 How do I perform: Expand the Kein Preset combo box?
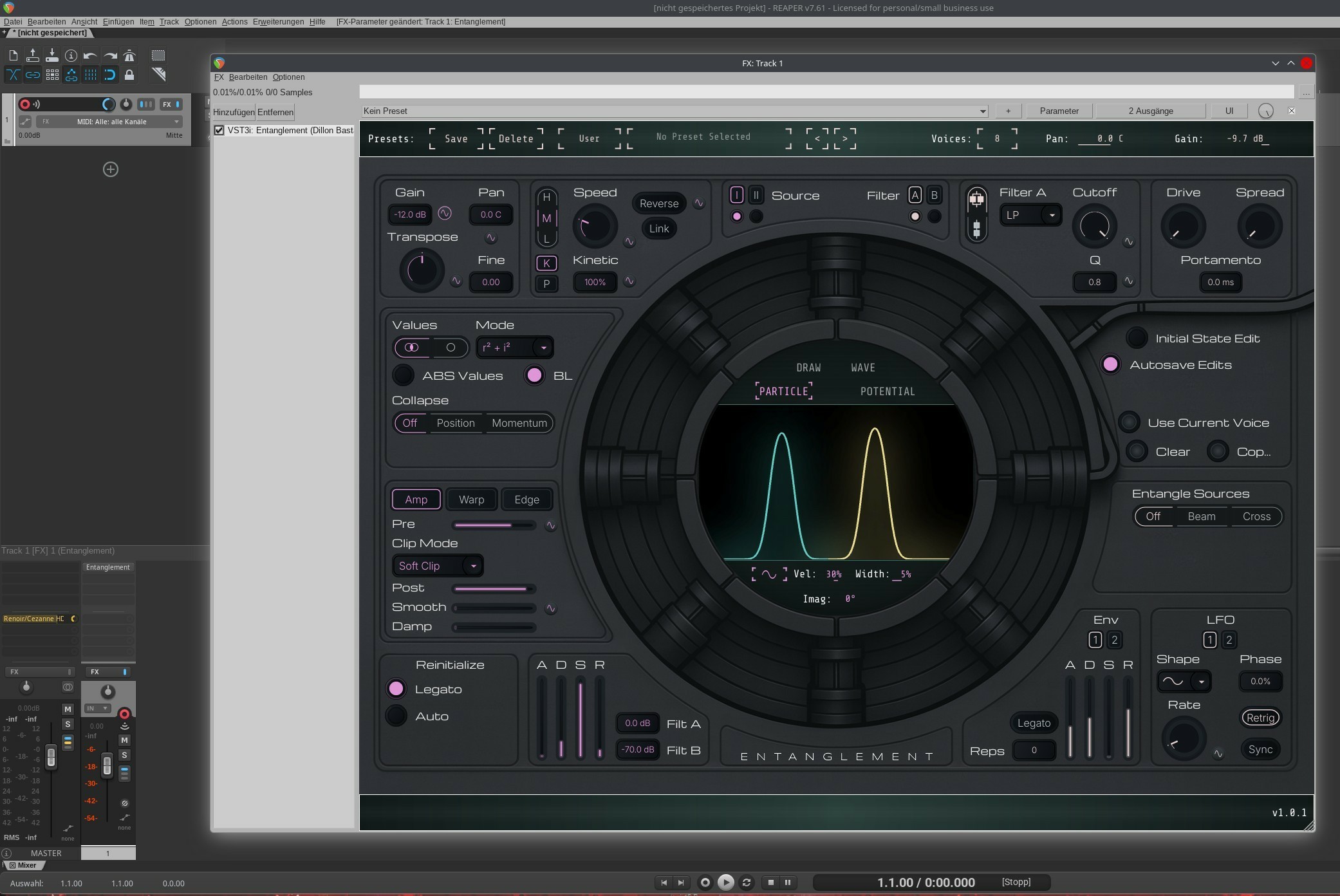(x=982, y=111)
